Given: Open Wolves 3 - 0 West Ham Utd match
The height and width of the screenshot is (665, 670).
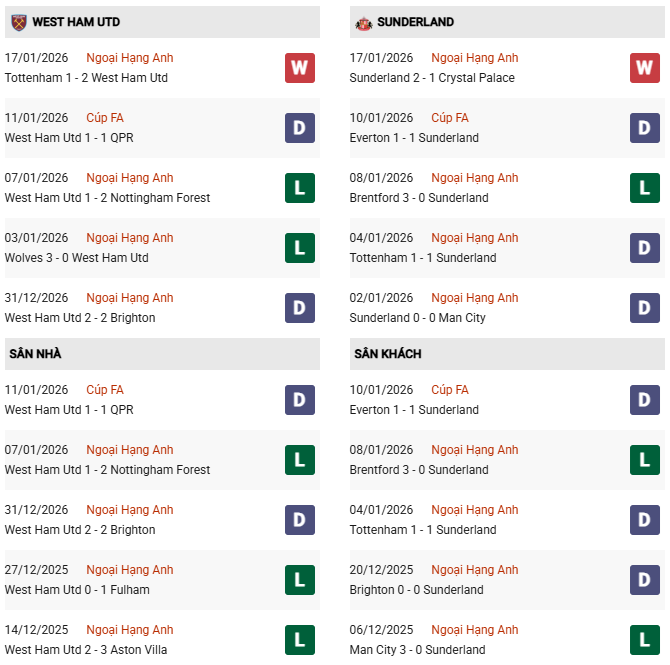Looking at the screenshot, I should [x=76, y=258].
